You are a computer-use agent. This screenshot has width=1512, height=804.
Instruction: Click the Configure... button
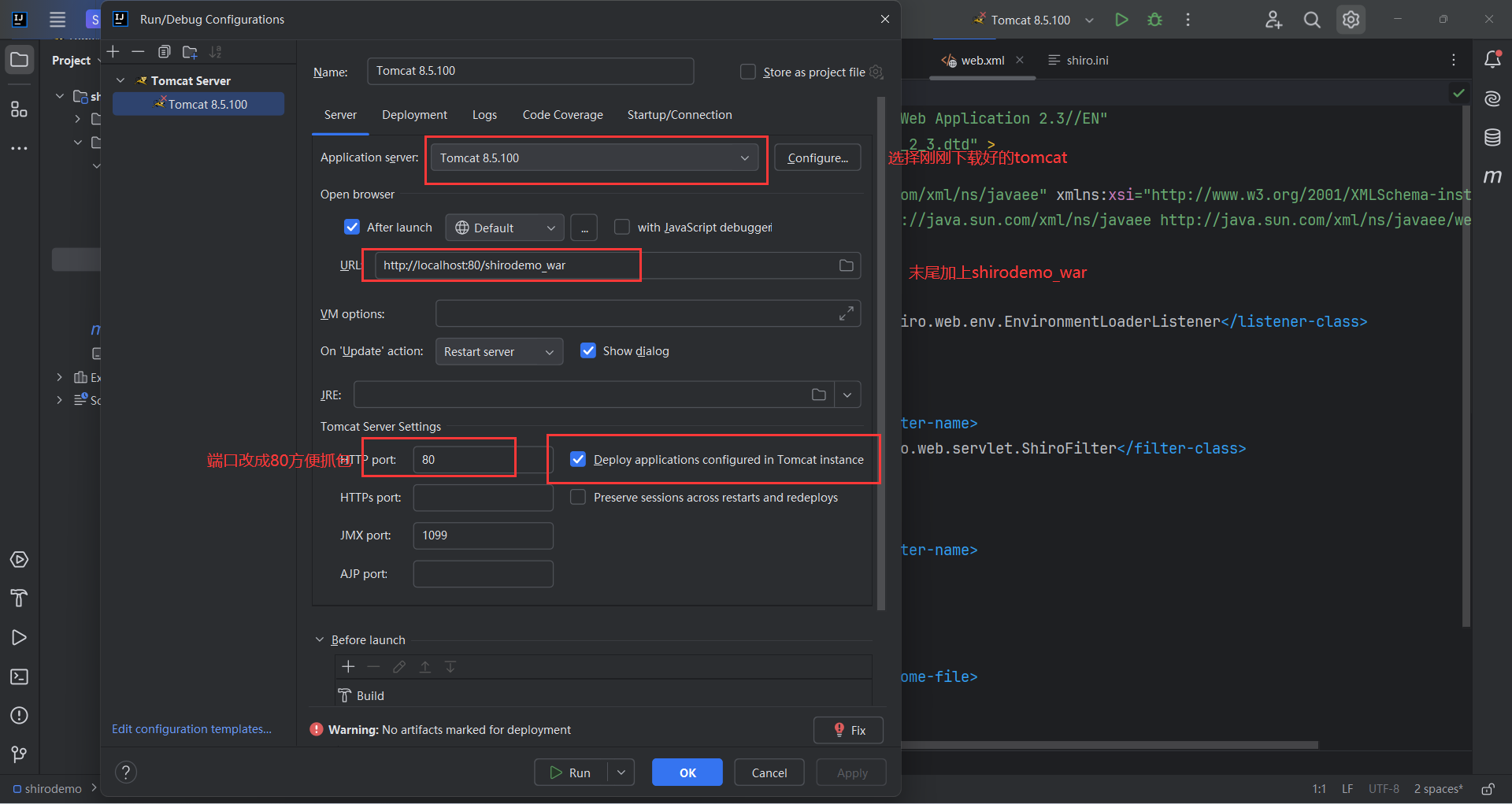point(817,157)
